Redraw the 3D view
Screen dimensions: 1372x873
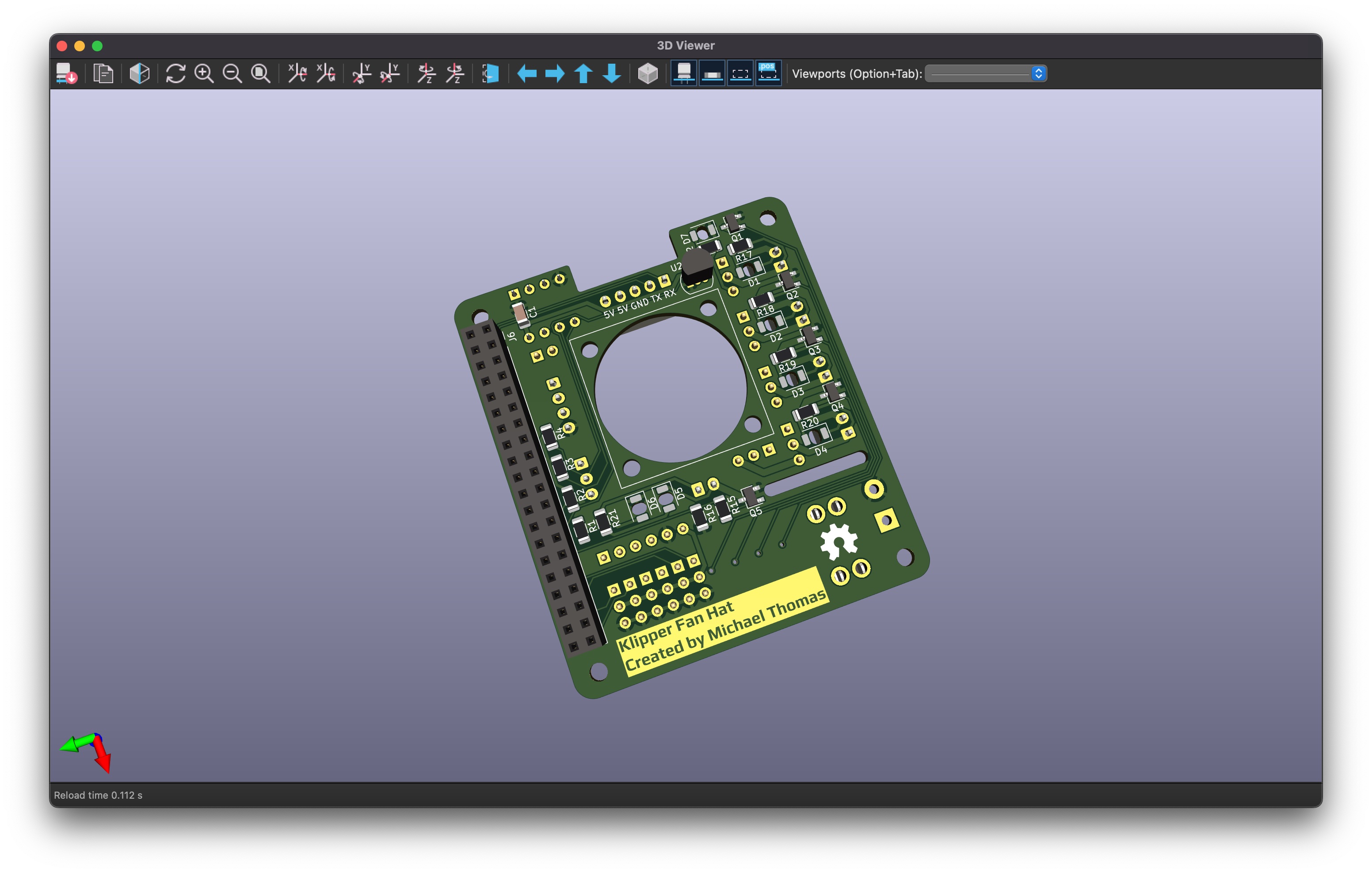point(175,73)
